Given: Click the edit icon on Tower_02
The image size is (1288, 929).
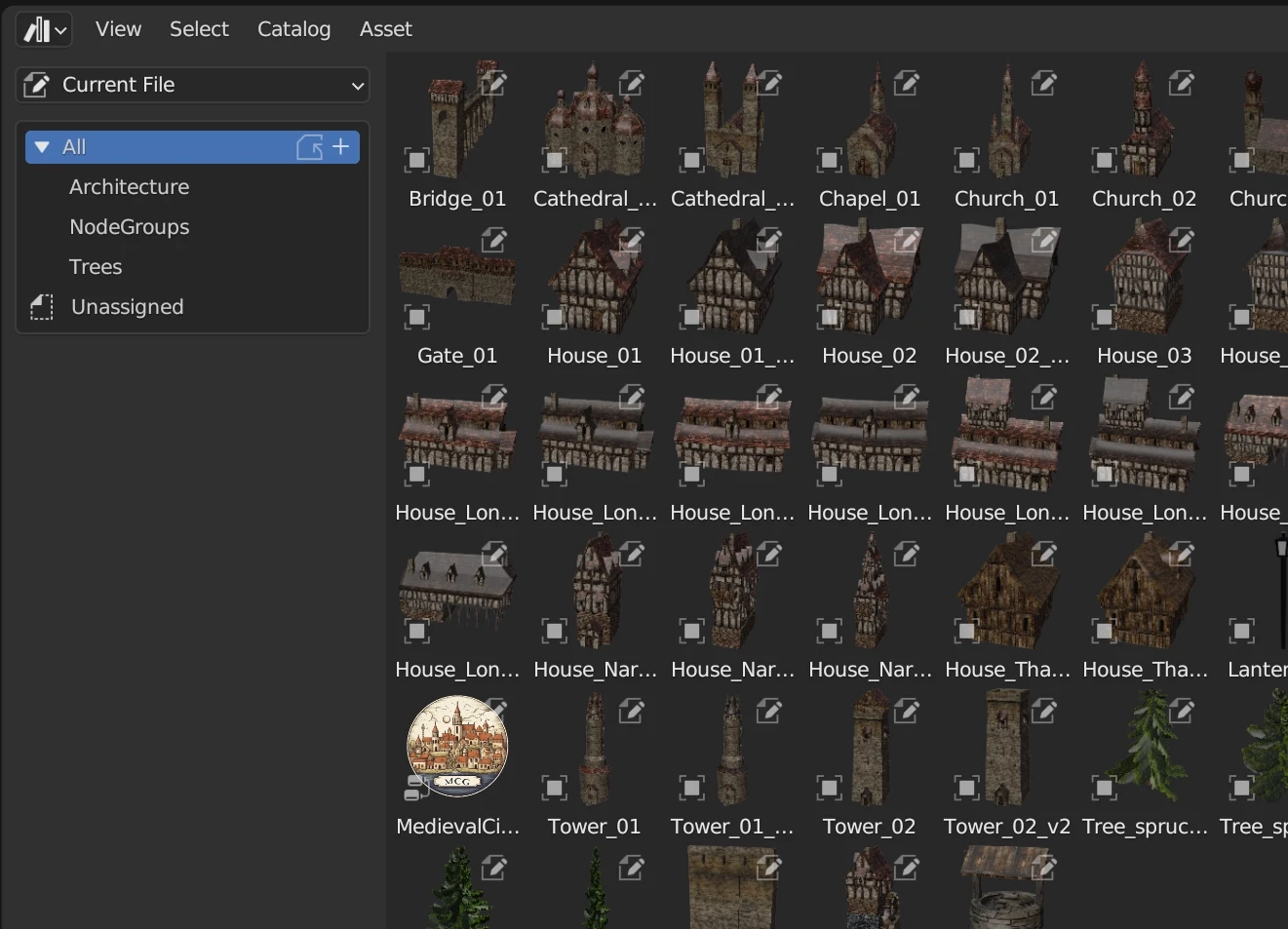Looking at the screenshot, I should coord(907,711).
